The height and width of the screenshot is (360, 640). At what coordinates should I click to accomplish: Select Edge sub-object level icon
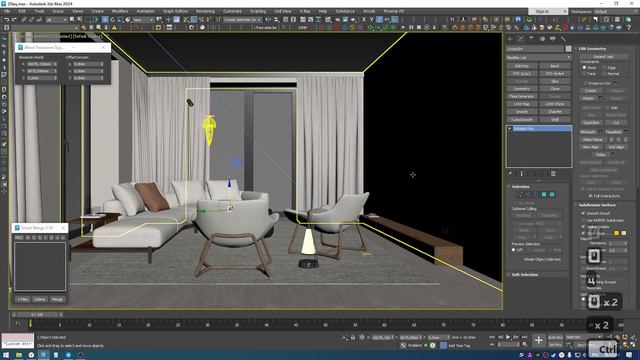[x=528, y=195]
